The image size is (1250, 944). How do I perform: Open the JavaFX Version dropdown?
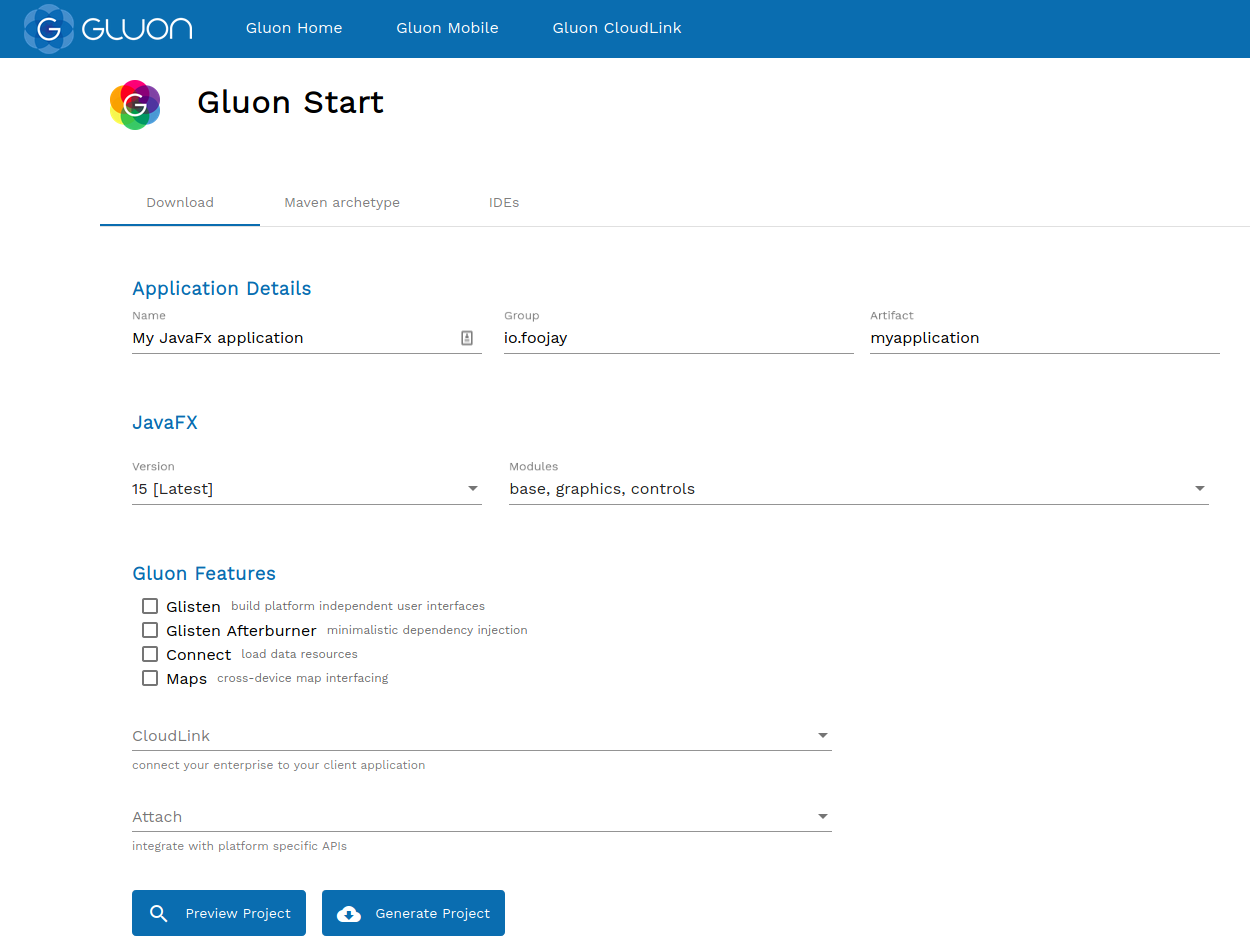click(x=472, y=488)
